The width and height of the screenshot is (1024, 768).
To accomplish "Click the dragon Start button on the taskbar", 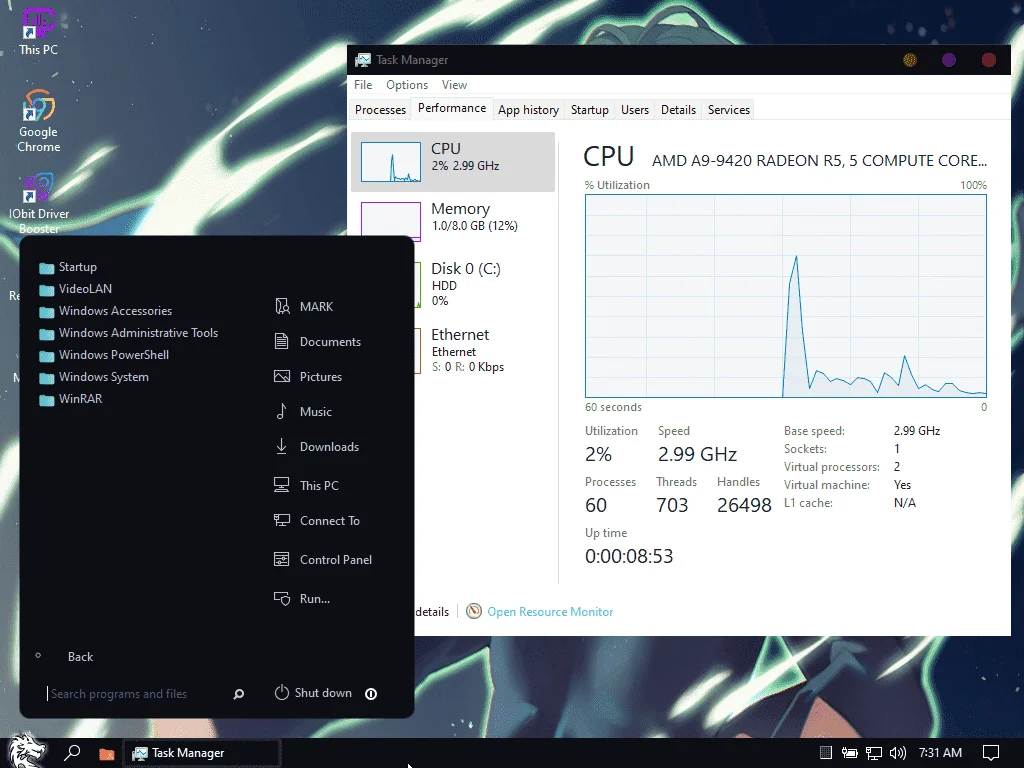I will click(27, 750).
